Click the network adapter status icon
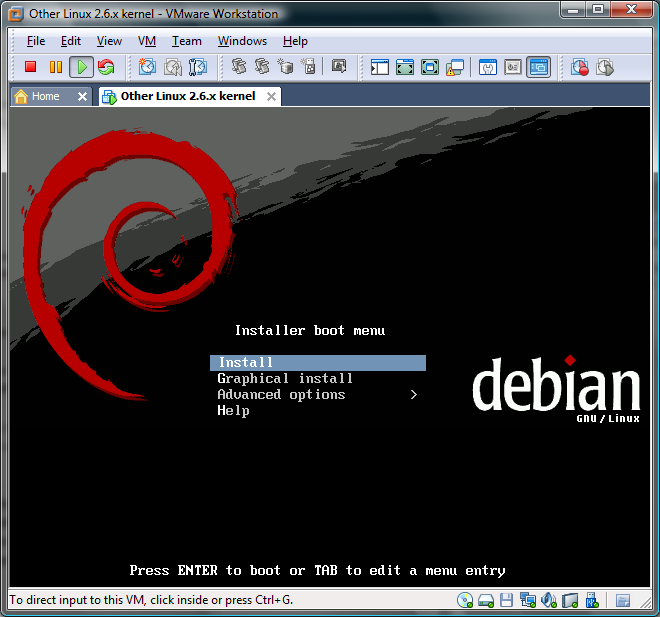660x617 pixels. (528, 600)
